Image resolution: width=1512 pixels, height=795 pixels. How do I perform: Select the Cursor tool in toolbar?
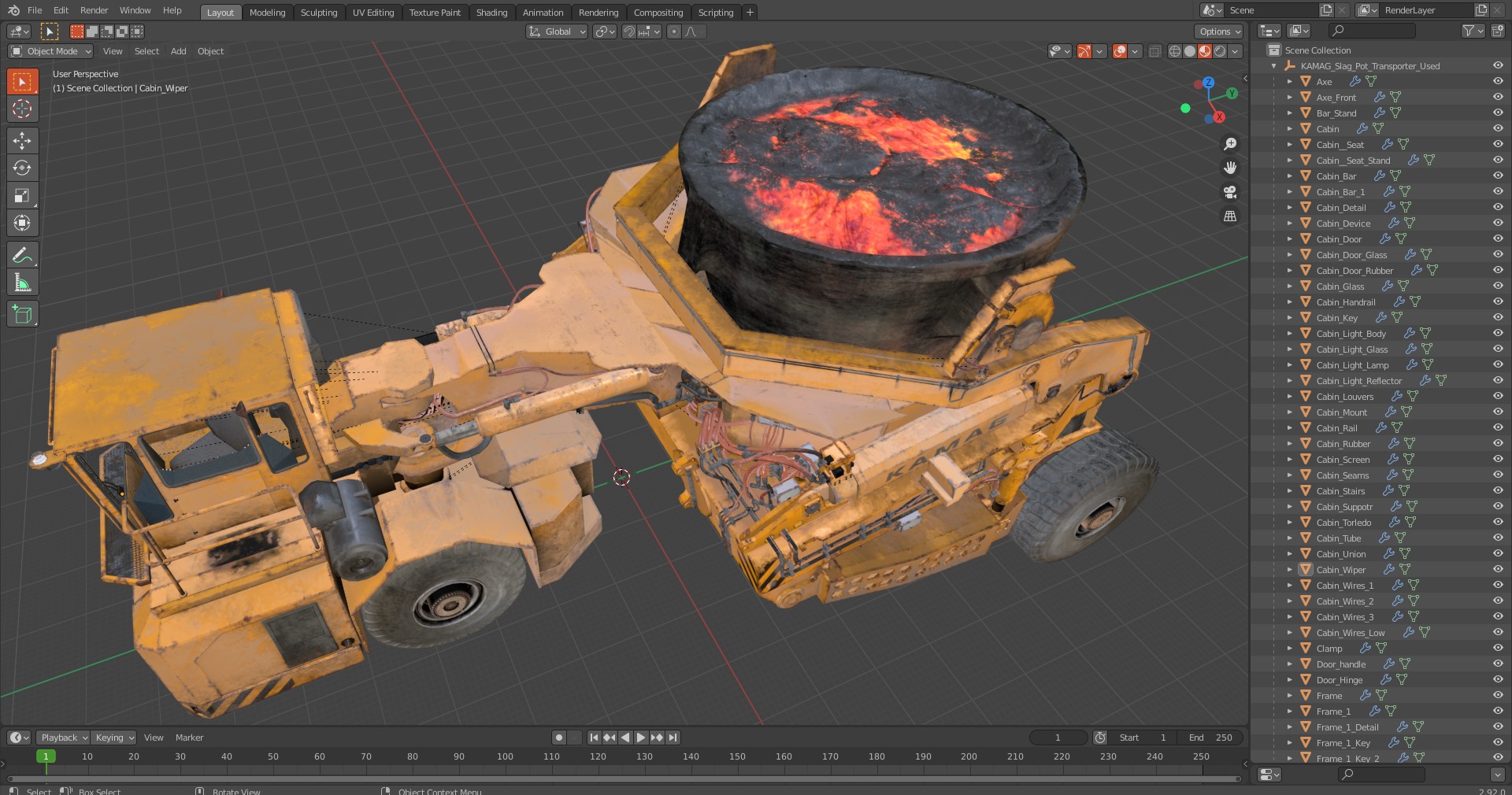tap(22, 109)
